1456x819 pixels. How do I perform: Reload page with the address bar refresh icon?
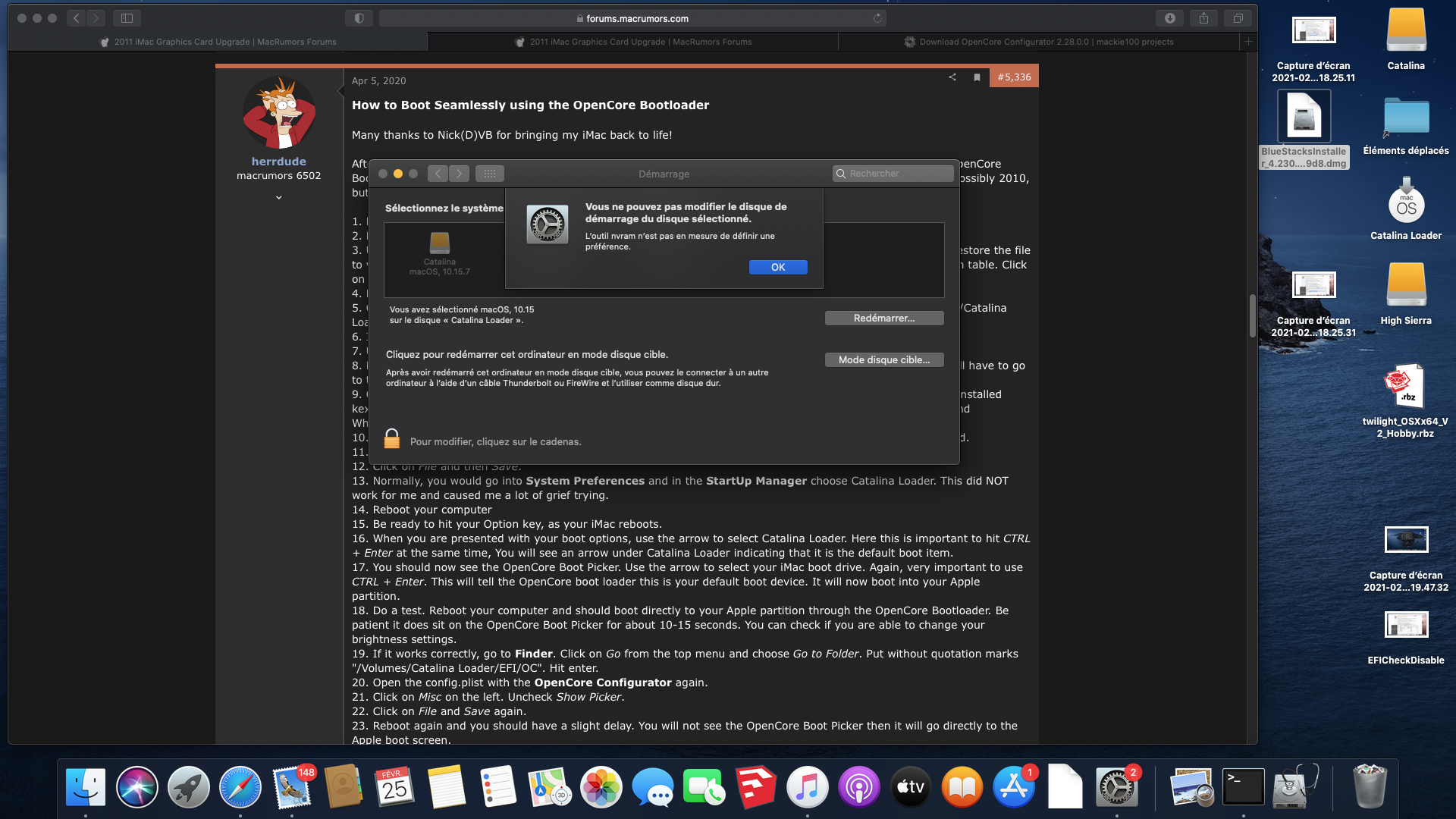[x=877, y=18]
